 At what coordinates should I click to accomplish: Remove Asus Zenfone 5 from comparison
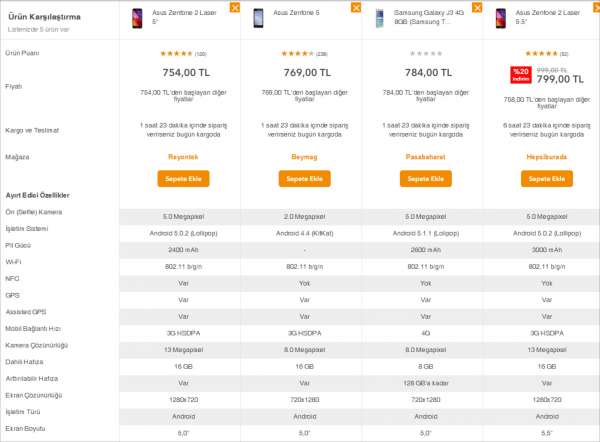(x=356, y=7)
